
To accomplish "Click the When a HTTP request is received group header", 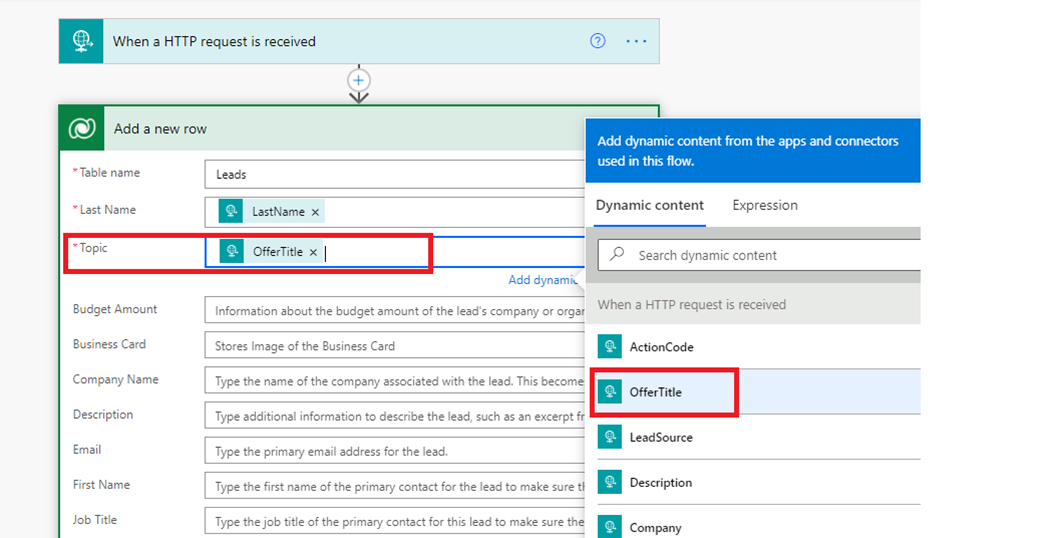I will (x=692, y=304).
